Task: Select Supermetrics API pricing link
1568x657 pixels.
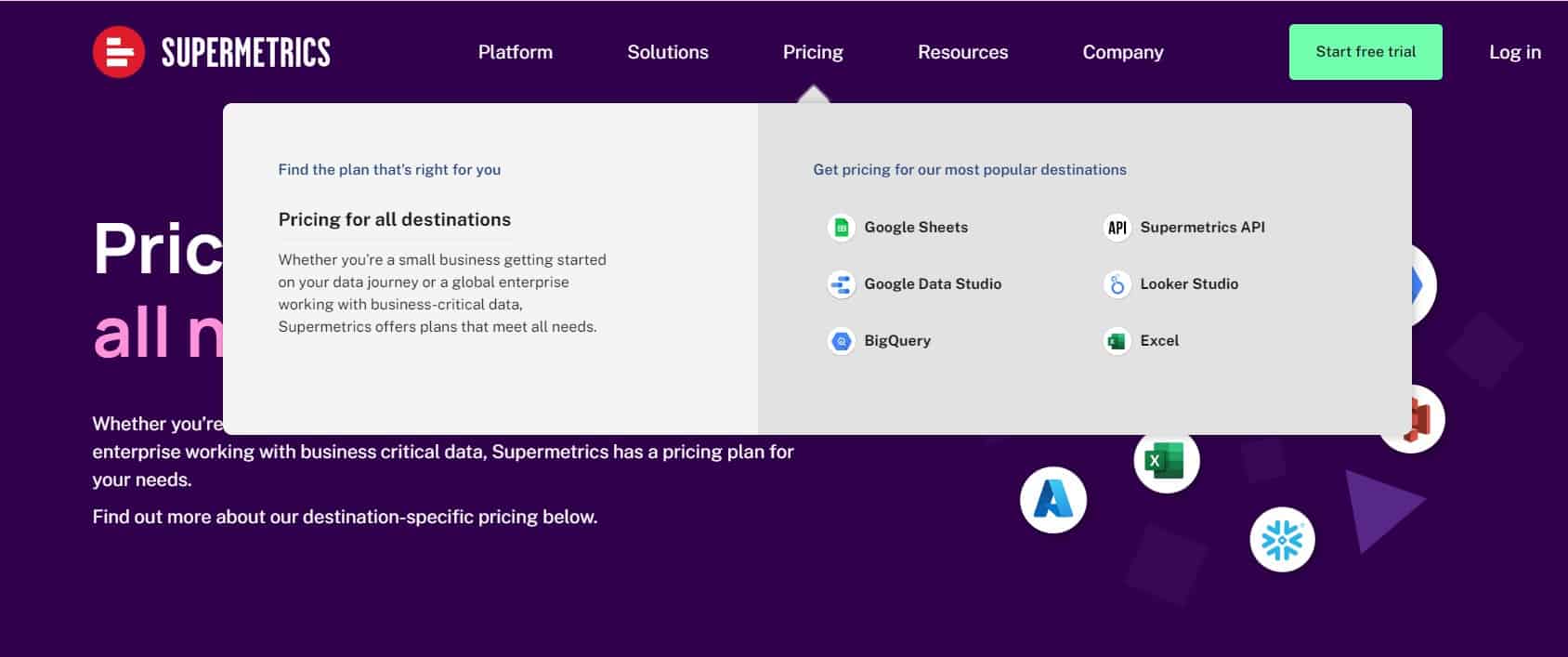Action: [1203, 228]
